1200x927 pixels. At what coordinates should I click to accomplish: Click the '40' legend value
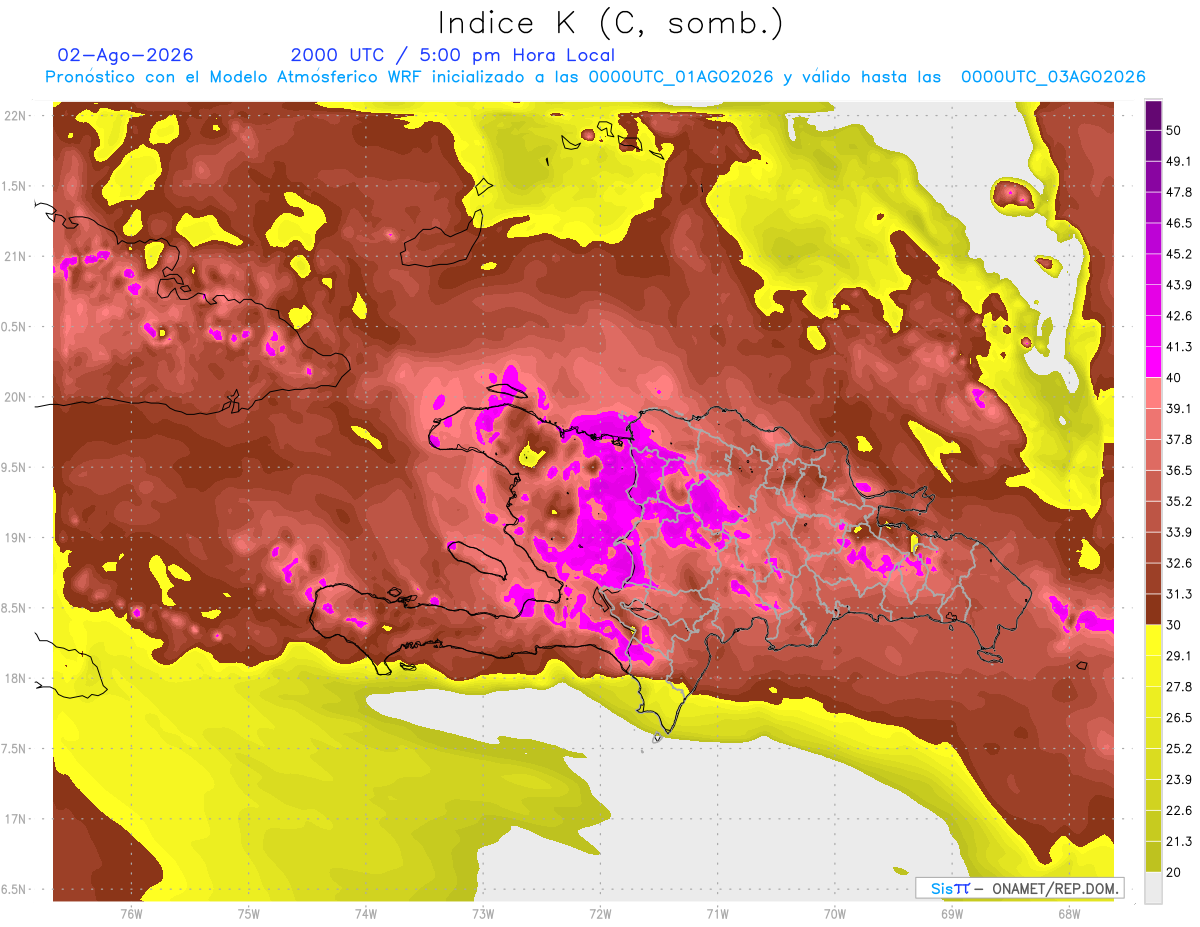click(1175, 378)
